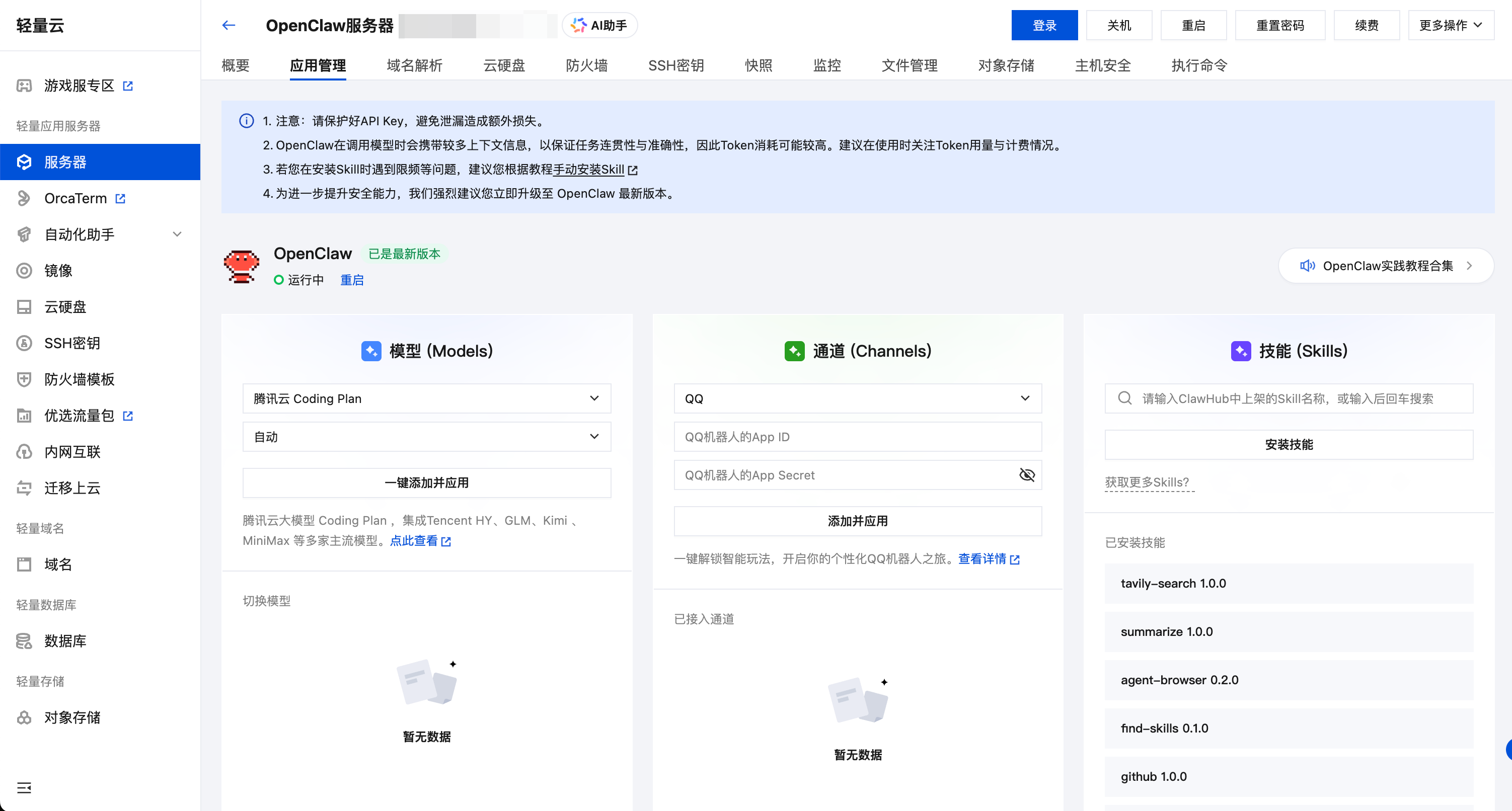
Task: Click the 一键添加并应用 button
Action: pos(427,482)
